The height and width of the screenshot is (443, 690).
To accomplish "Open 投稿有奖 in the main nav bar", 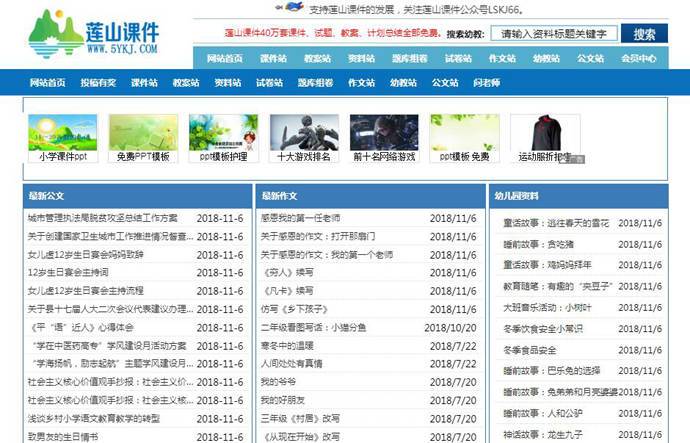I will 97,83.
